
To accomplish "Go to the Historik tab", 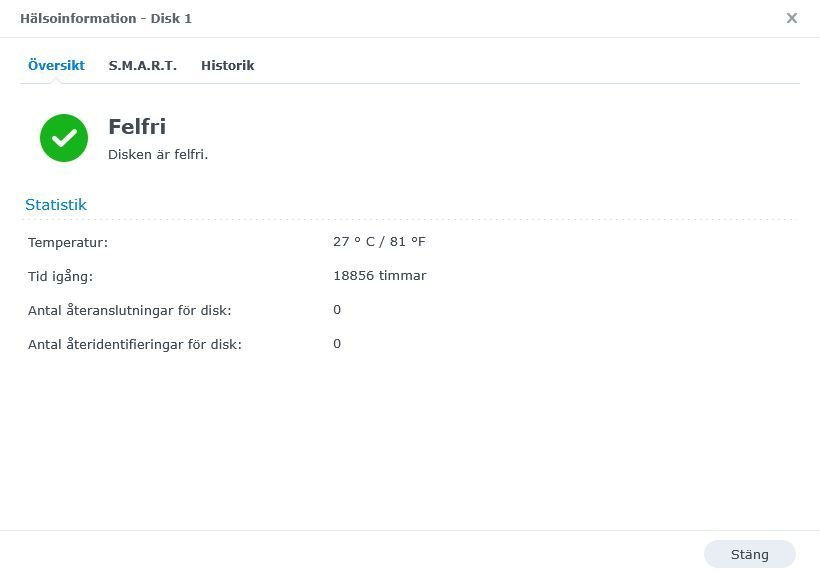I will (x=227, y=65).
